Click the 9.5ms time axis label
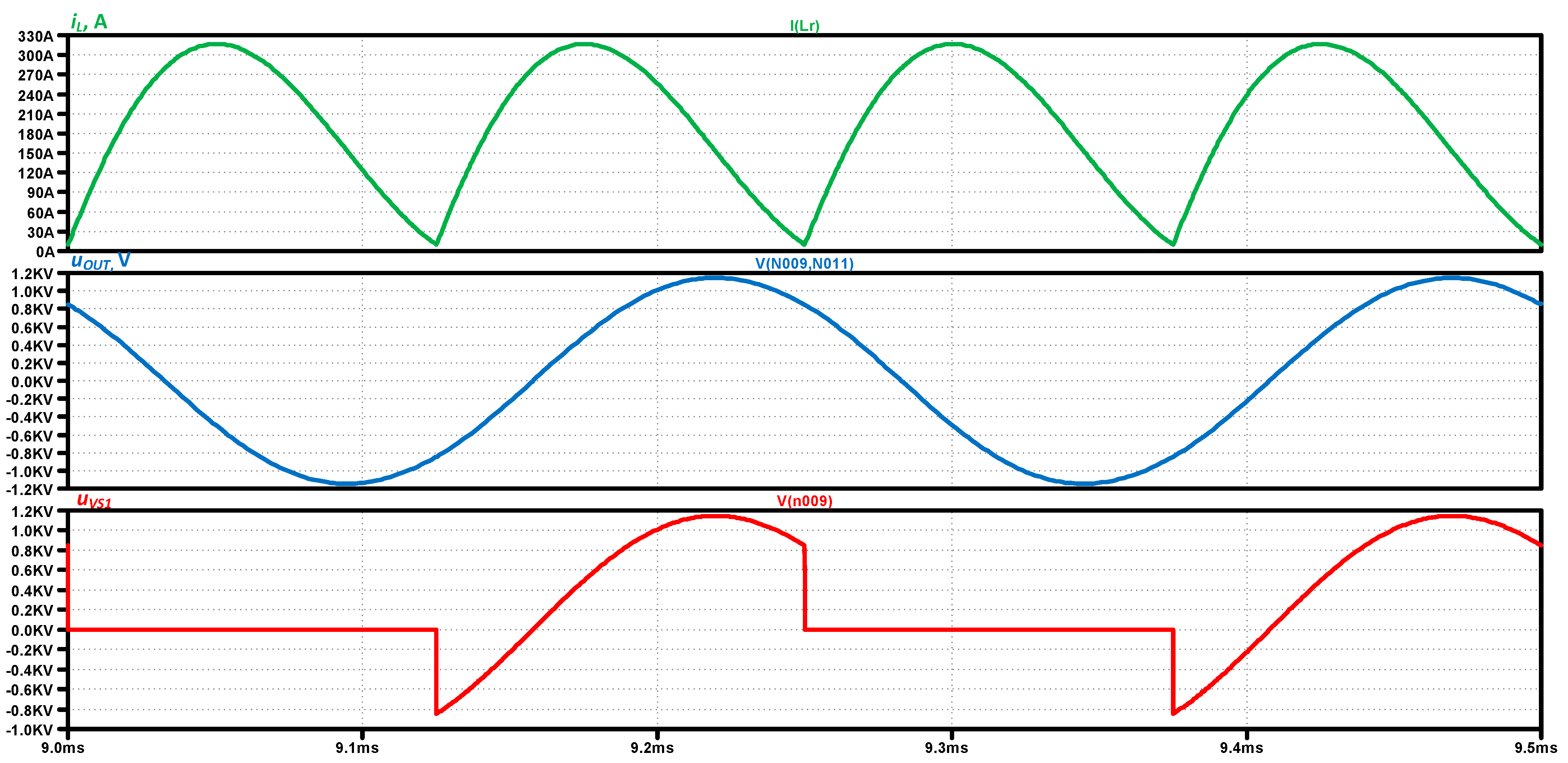The width and height of the screenshot is (1568, 763). coord(1536,748)
